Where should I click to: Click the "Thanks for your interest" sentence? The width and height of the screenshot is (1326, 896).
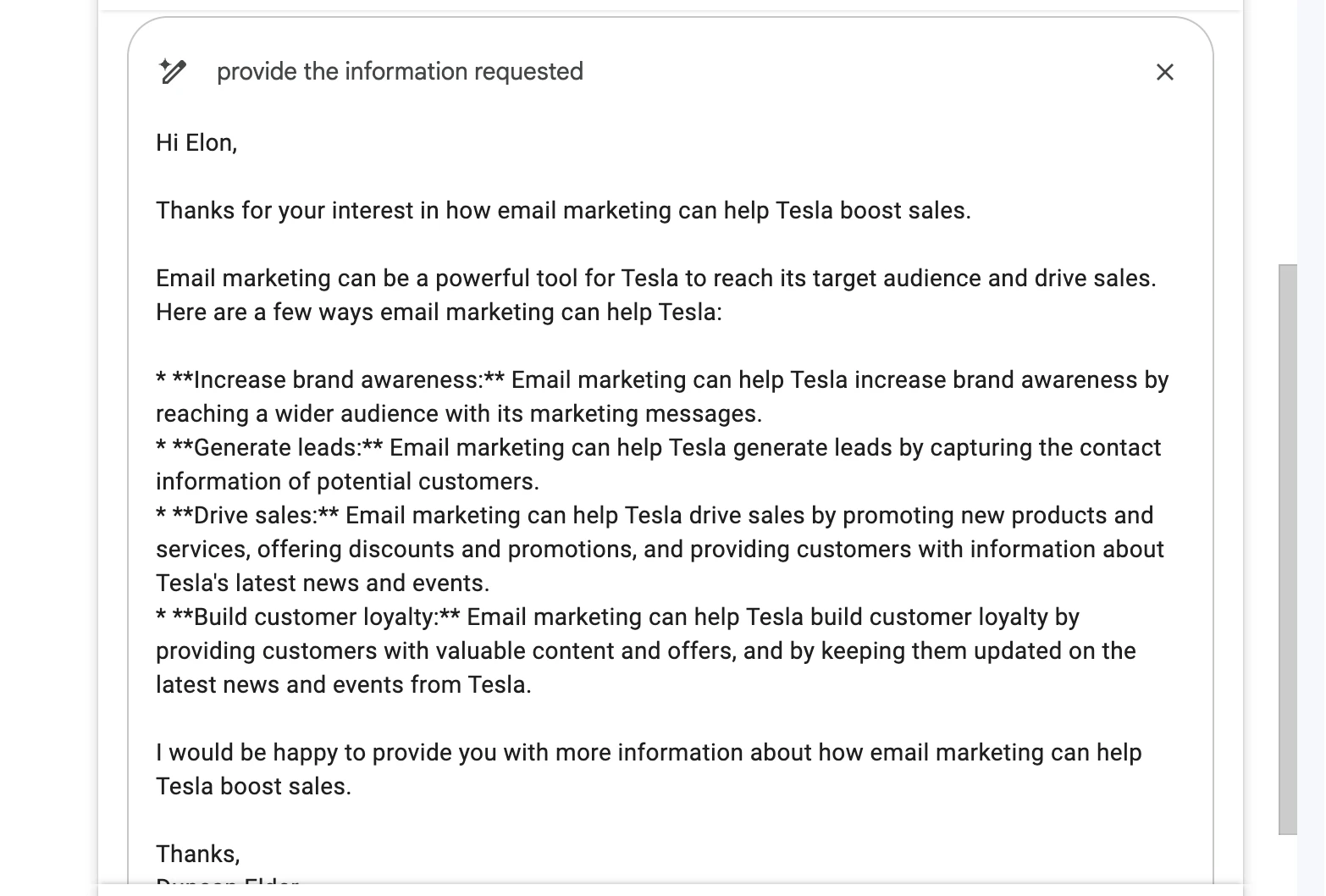(562, 211)
